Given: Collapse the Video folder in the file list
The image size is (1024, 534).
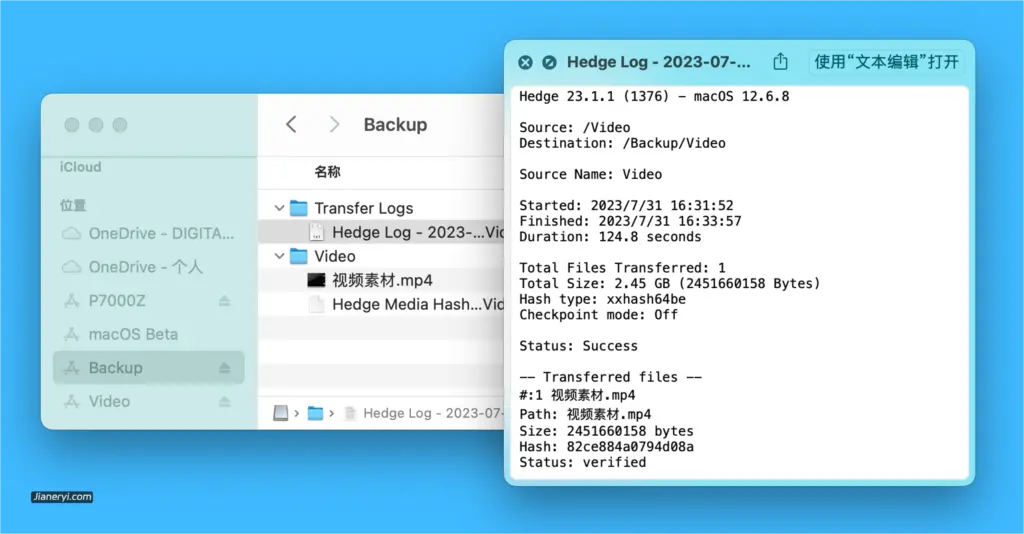Looking at the screenshot, I should point(279,256).
